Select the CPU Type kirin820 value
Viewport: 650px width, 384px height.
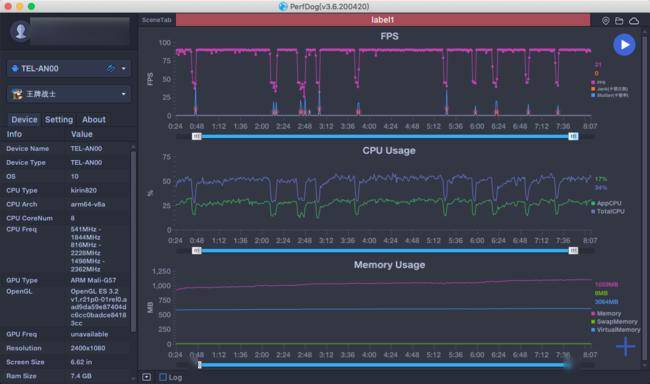click(x=83, y=190)
